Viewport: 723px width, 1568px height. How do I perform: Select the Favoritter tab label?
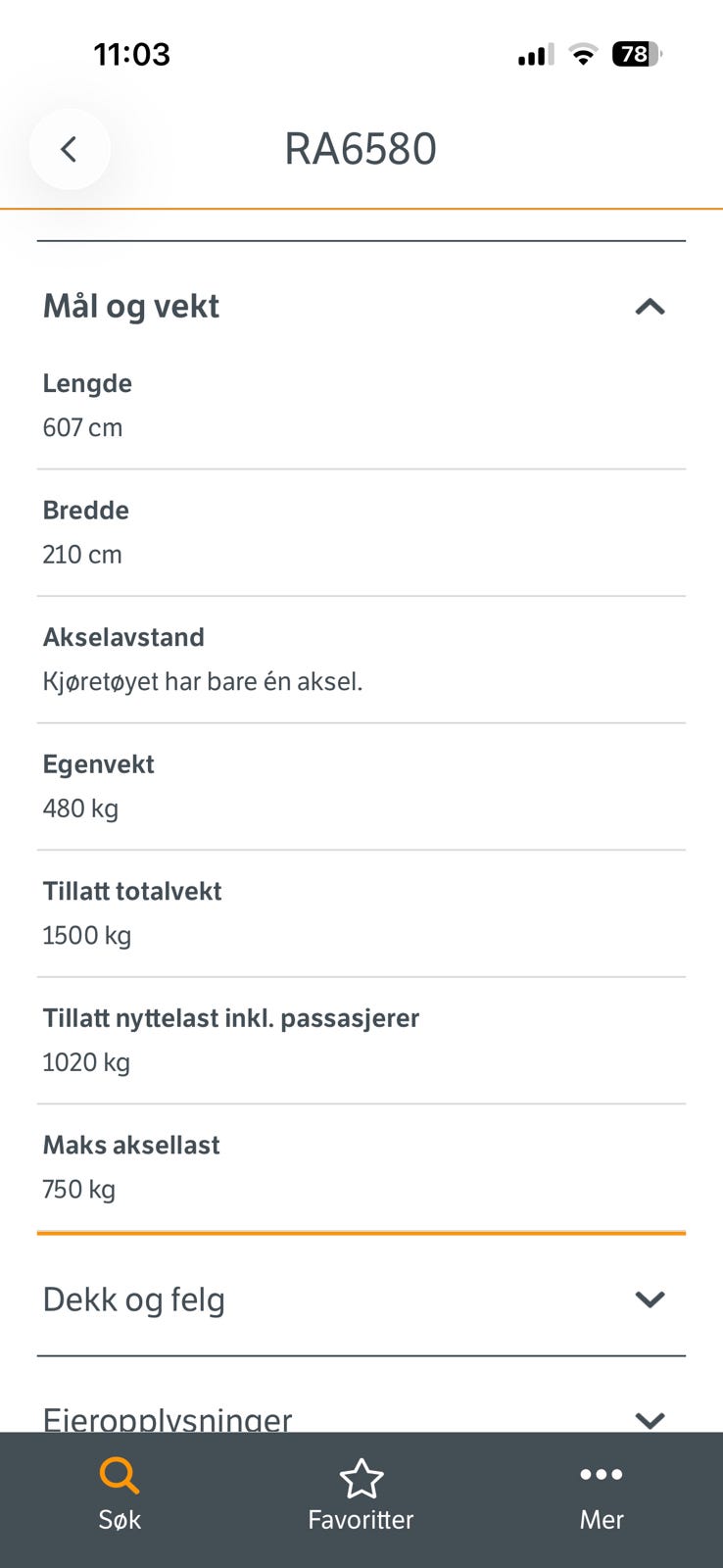click(x=361, y=1520)
